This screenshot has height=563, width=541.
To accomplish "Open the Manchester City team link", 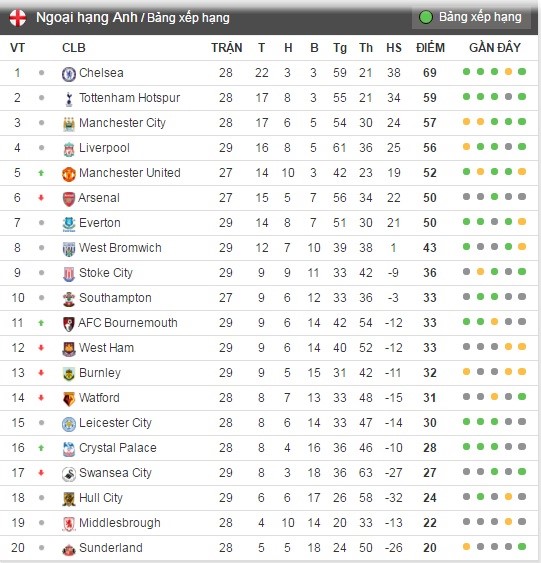I will pyautogui.click(x=122, y=123).
